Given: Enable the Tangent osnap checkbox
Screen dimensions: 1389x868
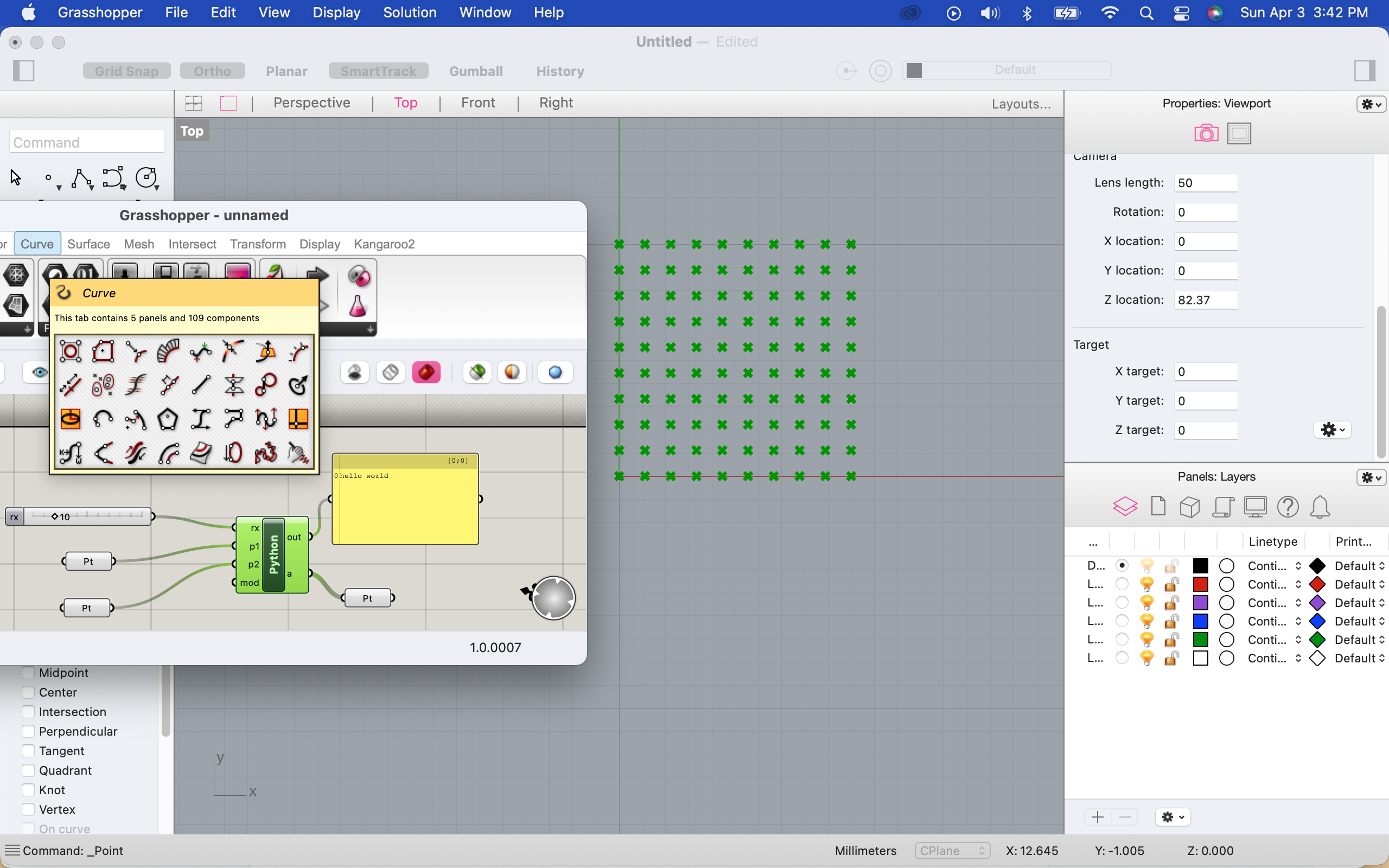Looking at the screenshot, I should (28, 750).
